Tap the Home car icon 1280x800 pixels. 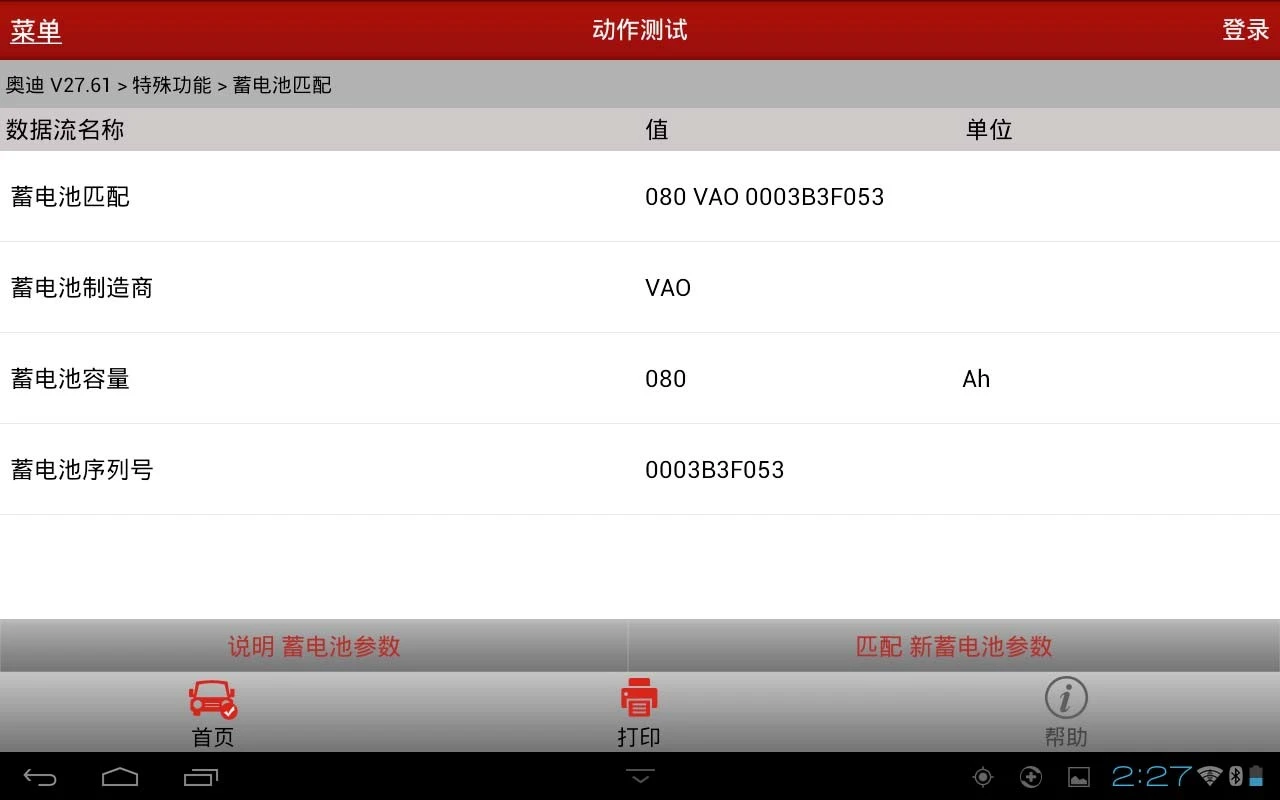[x=213, y=699]
